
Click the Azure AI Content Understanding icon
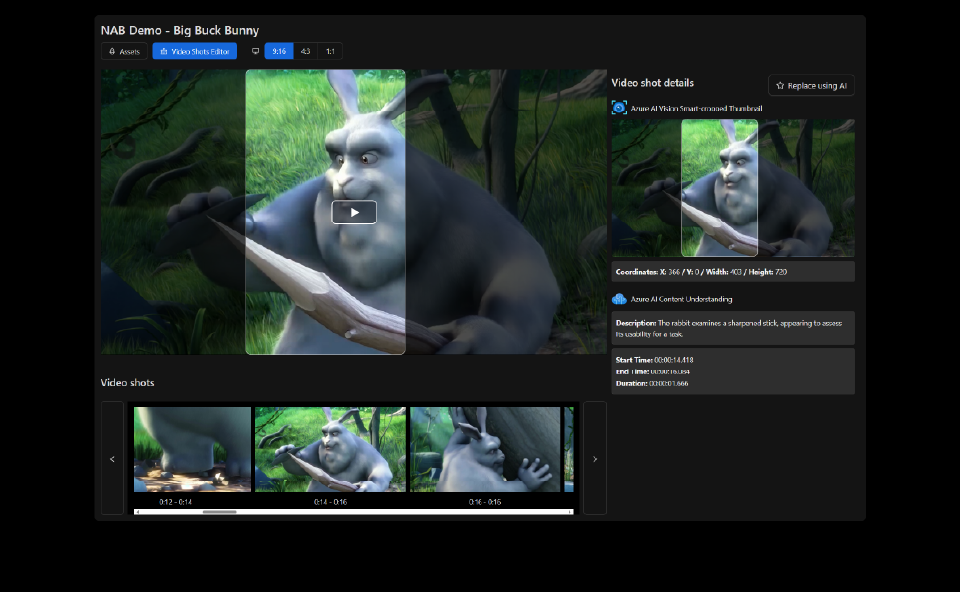tap(619, 299)
